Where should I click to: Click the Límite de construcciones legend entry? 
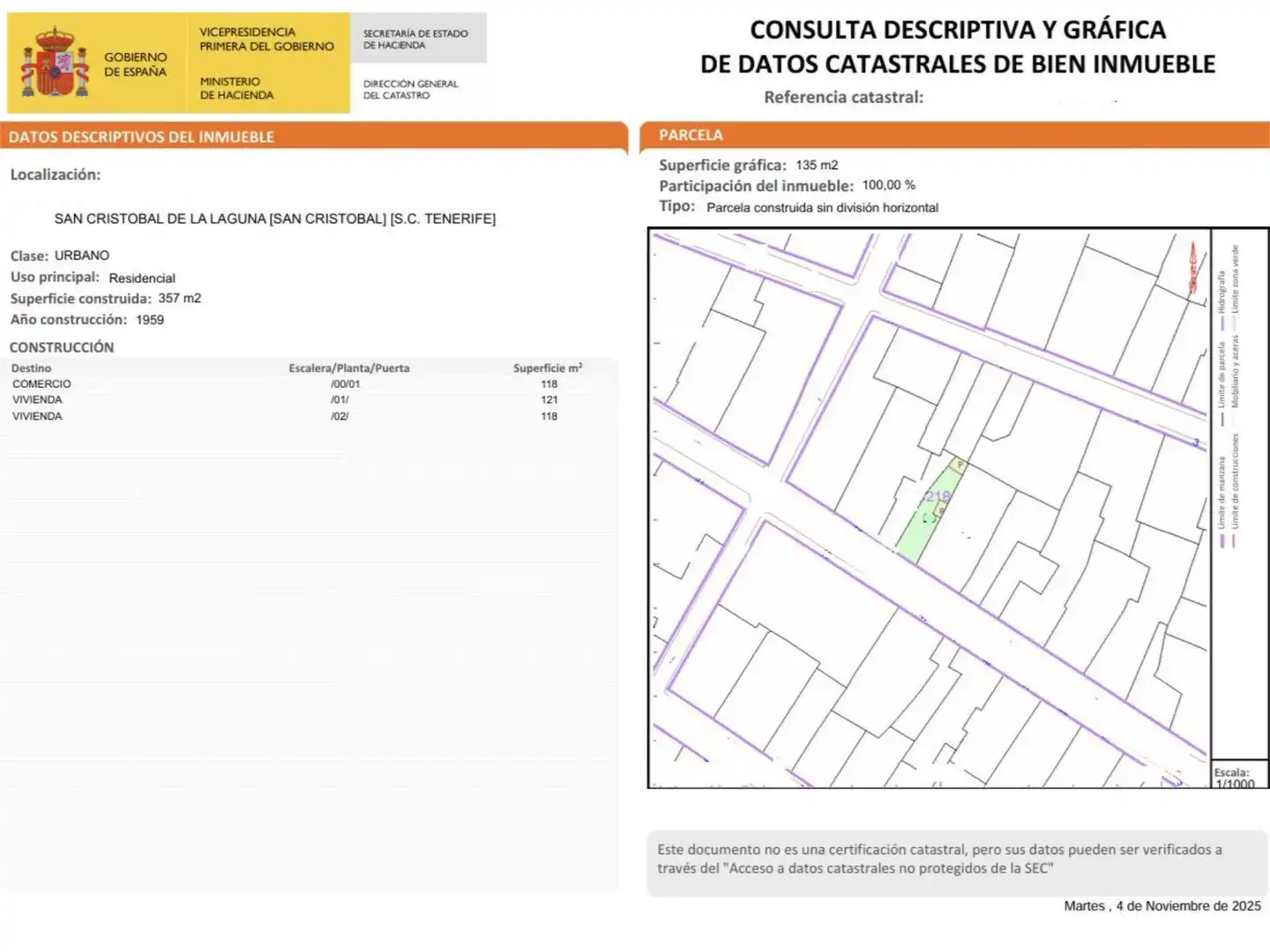[1236, 490]
